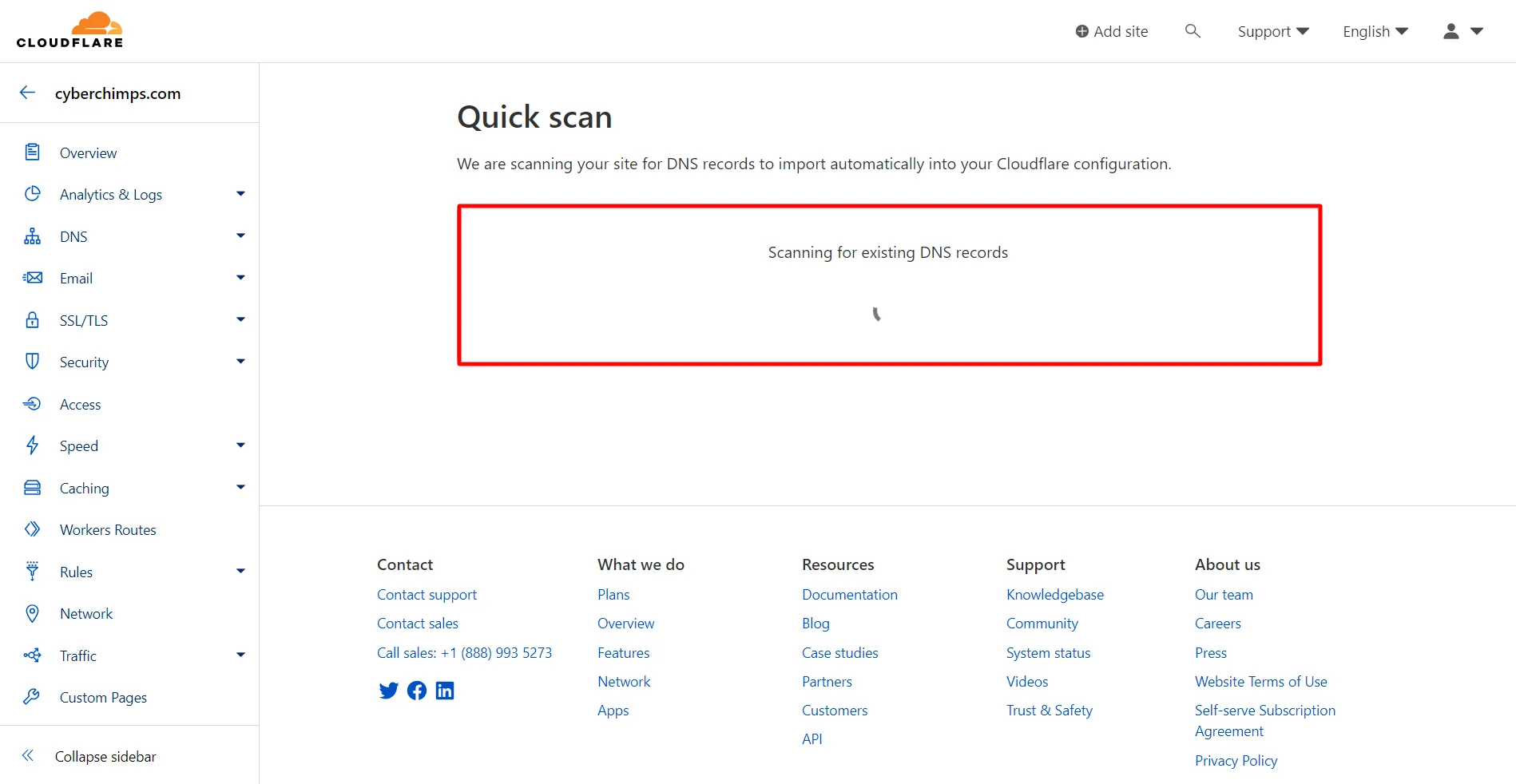Expand the SSL/TLS submenu arrow

tap(240, 320)
